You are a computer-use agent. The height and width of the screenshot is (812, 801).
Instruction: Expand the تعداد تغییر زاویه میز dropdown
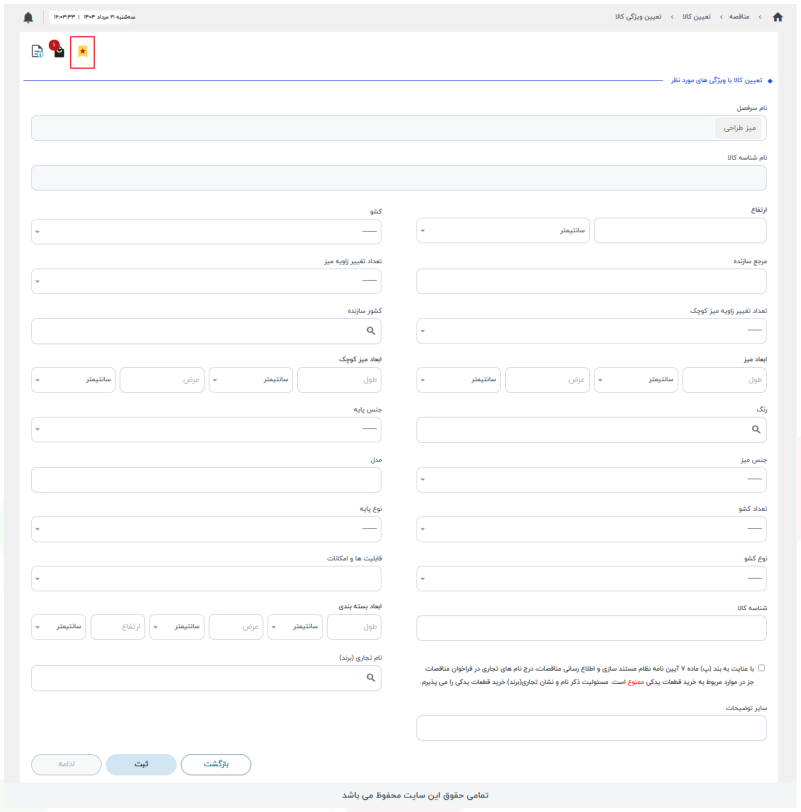click(206, 281)
